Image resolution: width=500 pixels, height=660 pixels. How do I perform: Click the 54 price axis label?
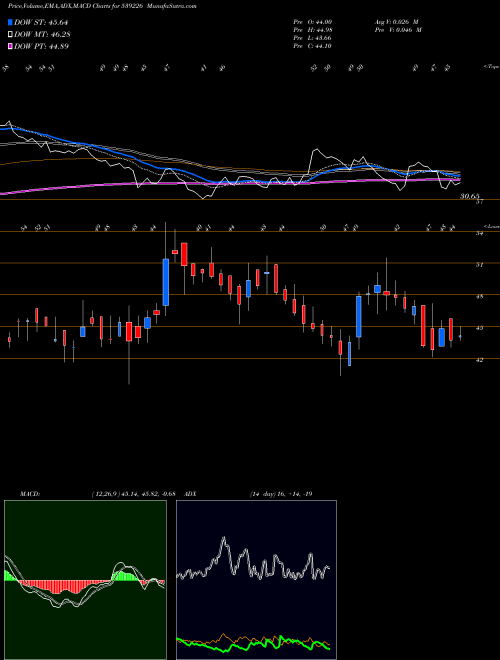coord(479,233)
